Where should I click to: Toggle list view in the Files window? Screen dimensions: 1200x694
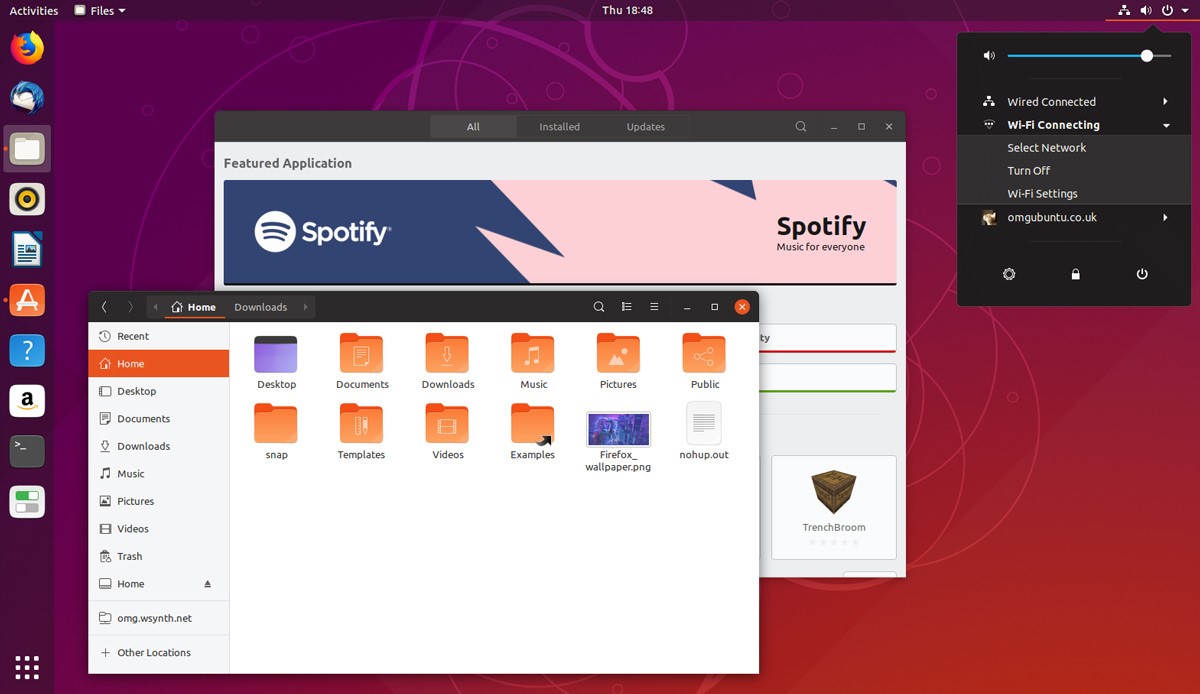pyautogui.click(x=628, y=307)
